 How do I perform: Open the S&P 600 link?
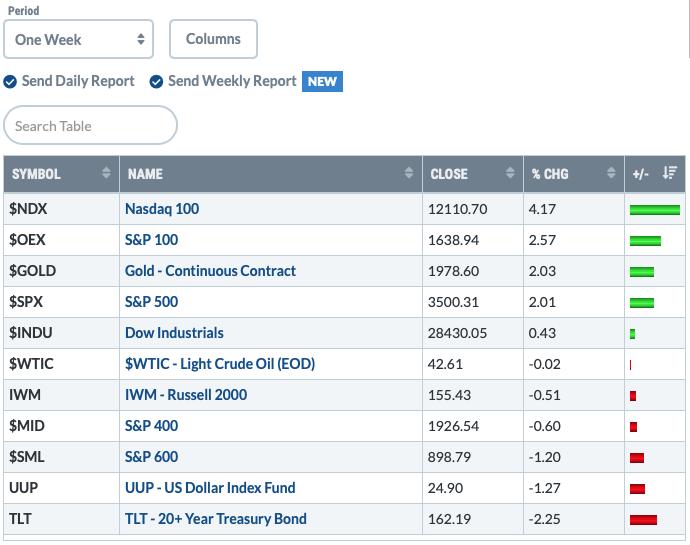(x=151, y=457)
